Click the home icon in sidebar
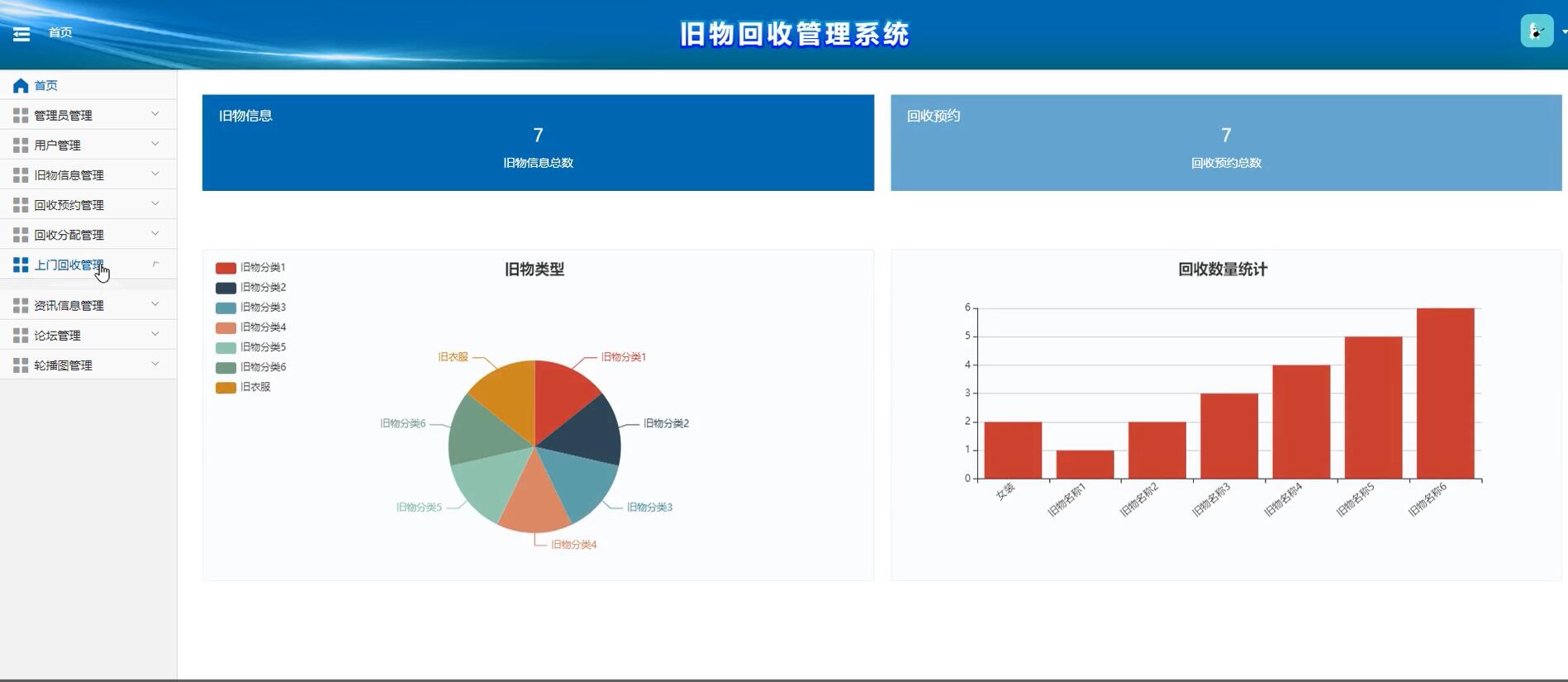1568x682 pixels. 21,86
